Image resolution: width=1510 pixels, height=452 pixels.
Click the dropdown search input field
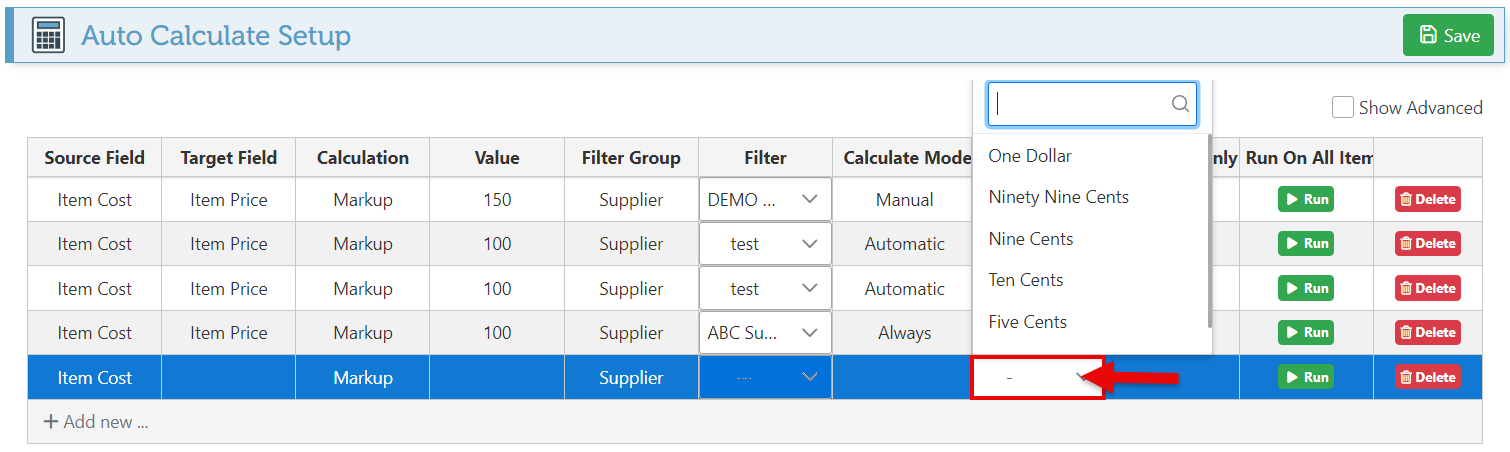[1080, 103]
